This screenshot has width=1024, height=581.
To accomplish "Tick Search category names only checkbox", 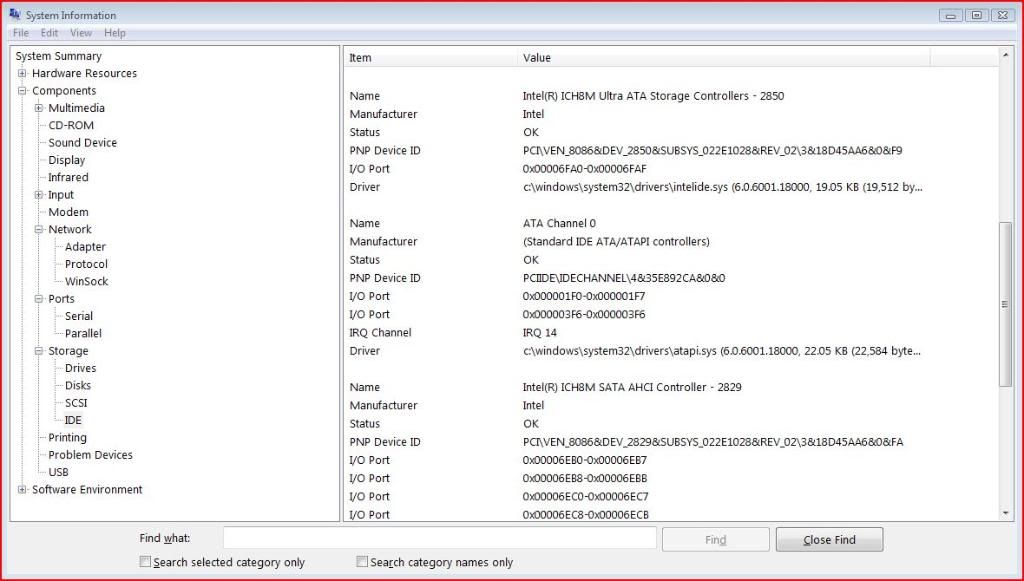I will [x=363, y=562].
